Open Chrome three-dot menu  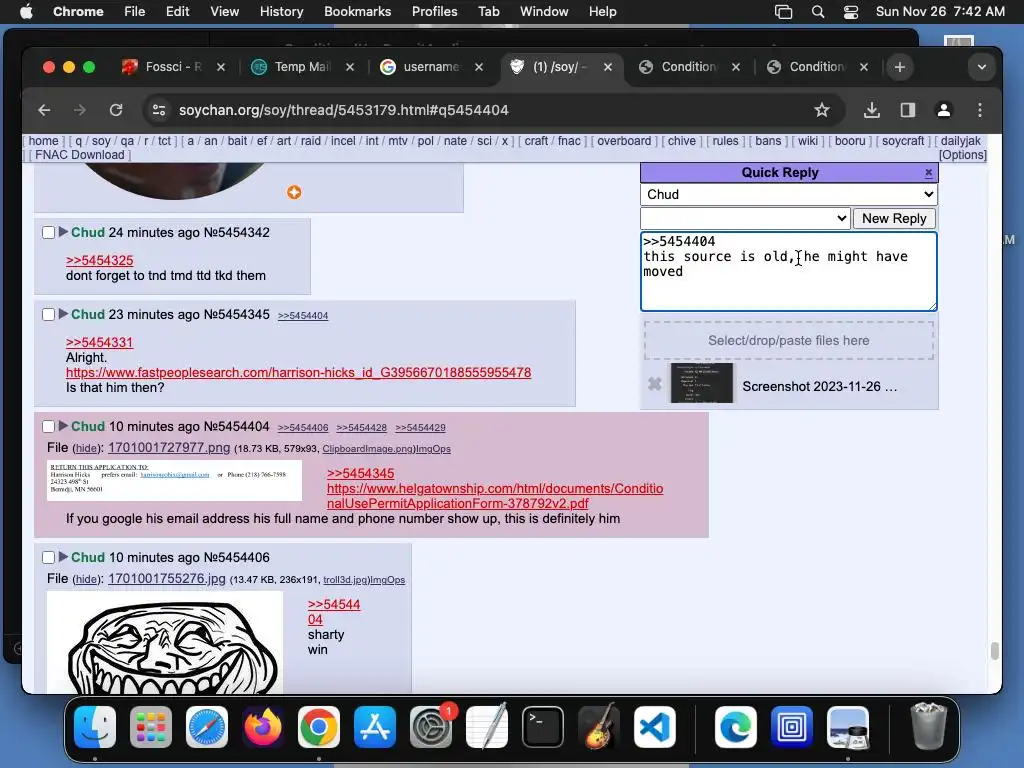click(980, 110)
